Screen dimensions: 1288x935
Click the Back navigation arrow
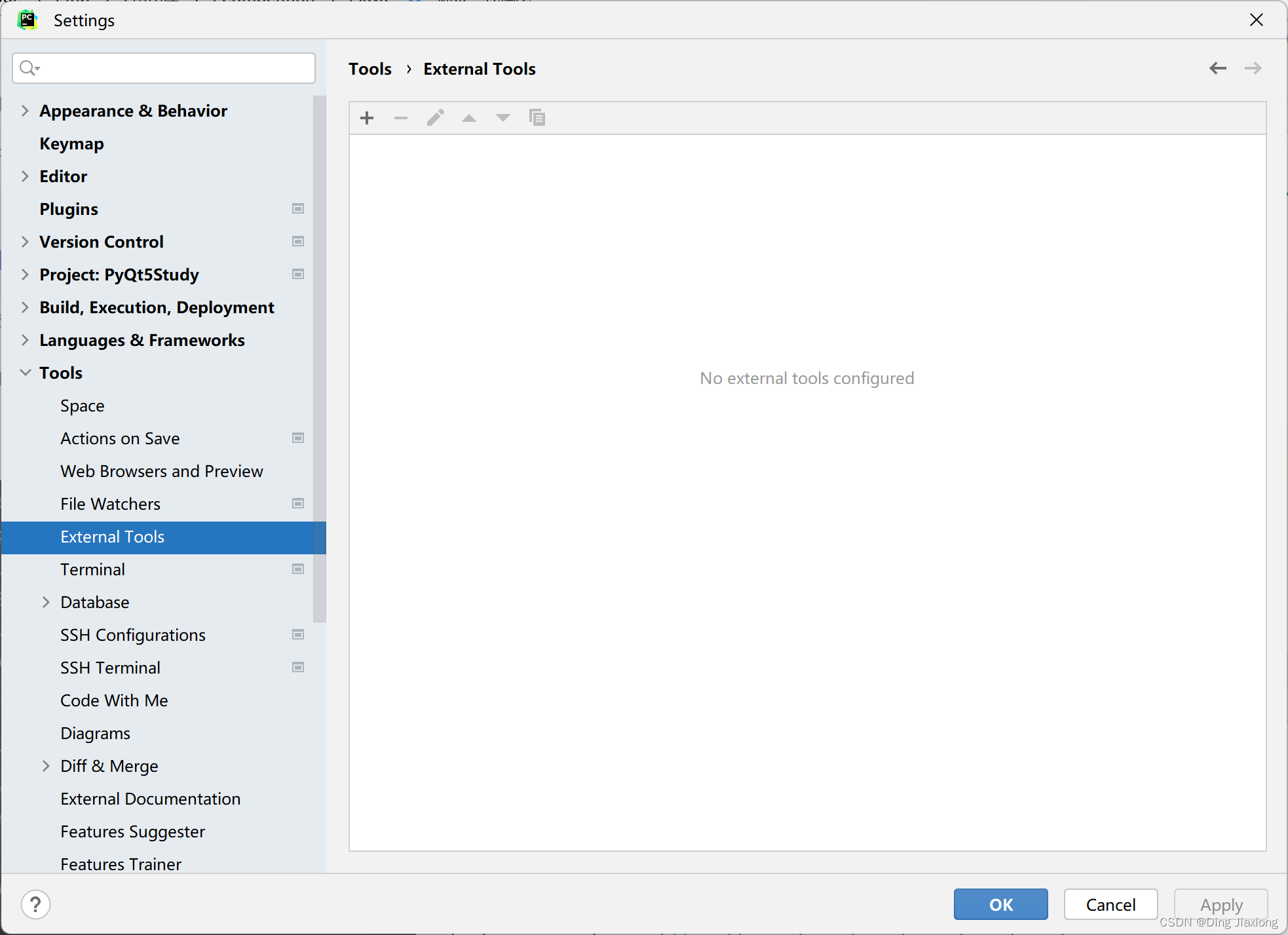tap(1218, 68)
